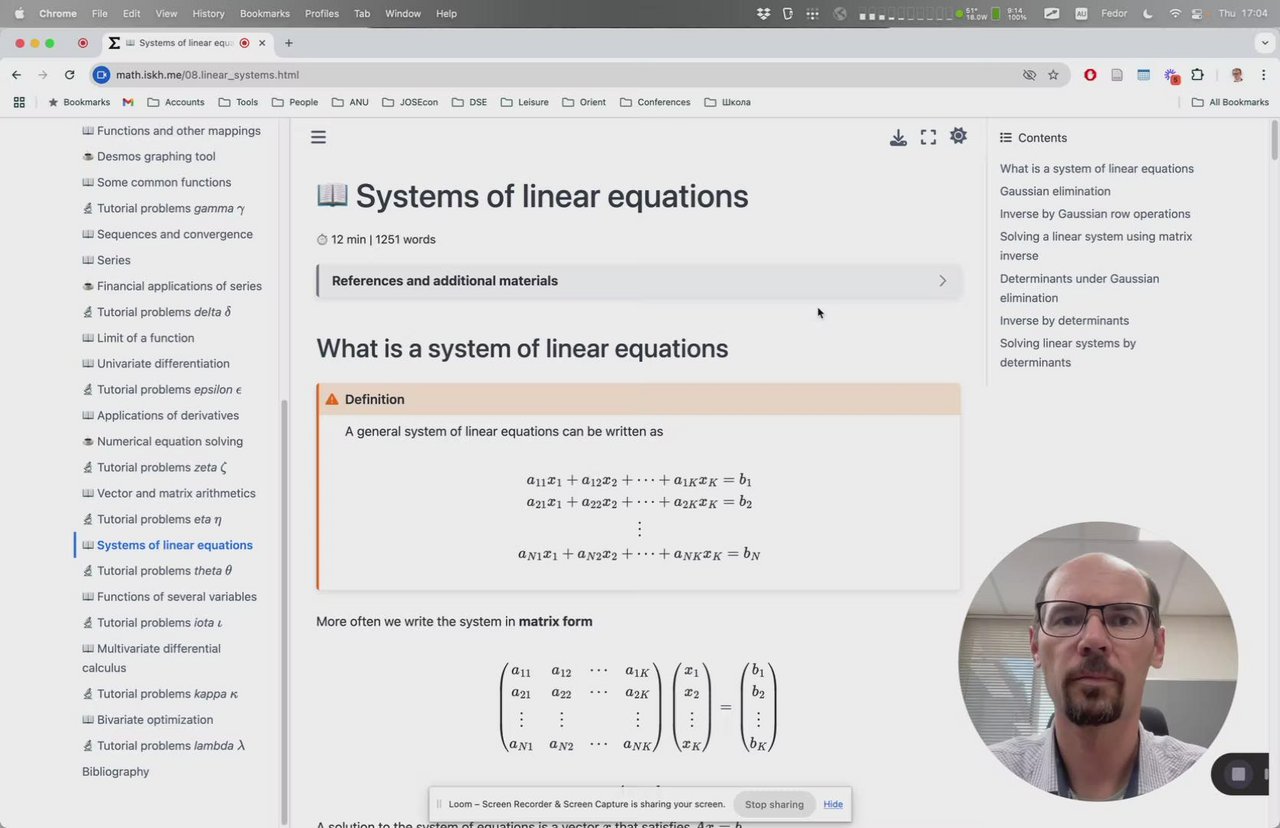
Task: Open the History menu
Action: pyautogui.click(x=208, y=14)
